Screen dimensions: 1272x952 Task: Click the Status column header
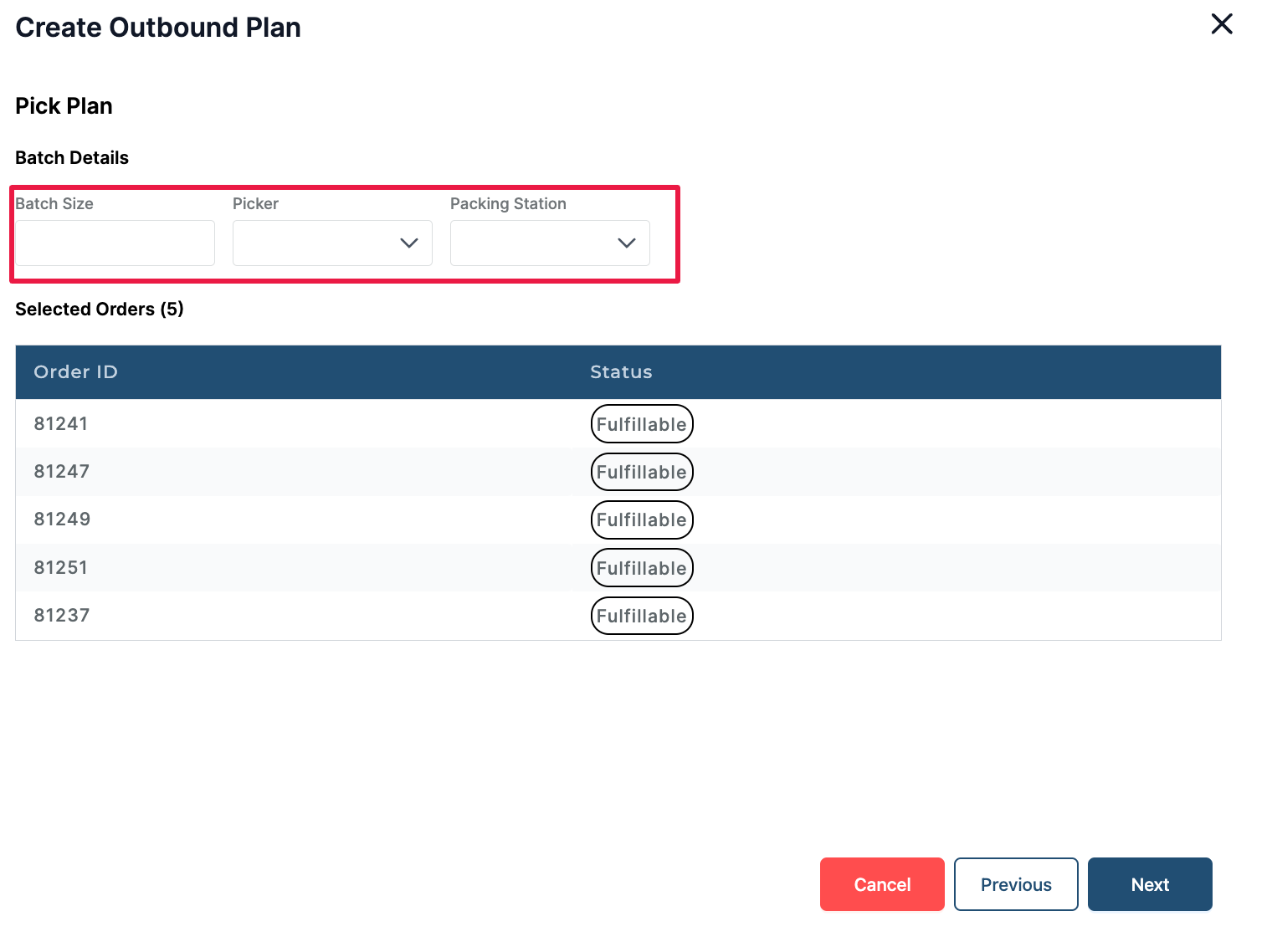tap(620, 372)
